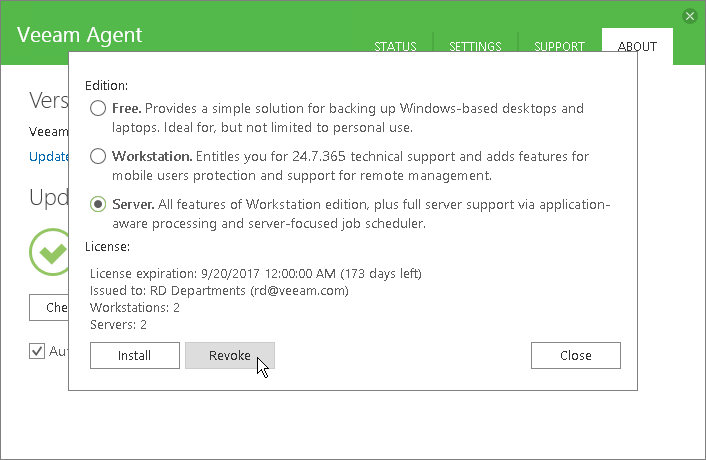Click the Veeam Agent title text
Viewport: 706px width, 460px height.
80,35
